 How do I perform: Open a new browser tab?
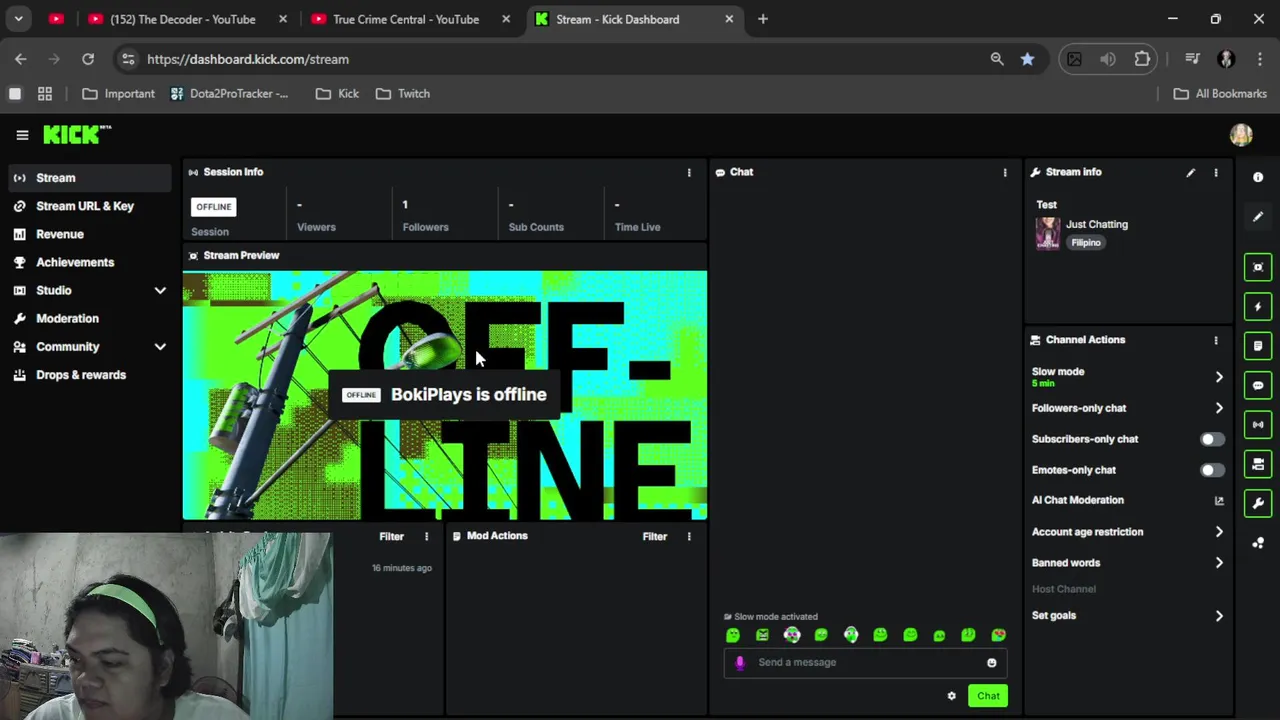(763, 19)
